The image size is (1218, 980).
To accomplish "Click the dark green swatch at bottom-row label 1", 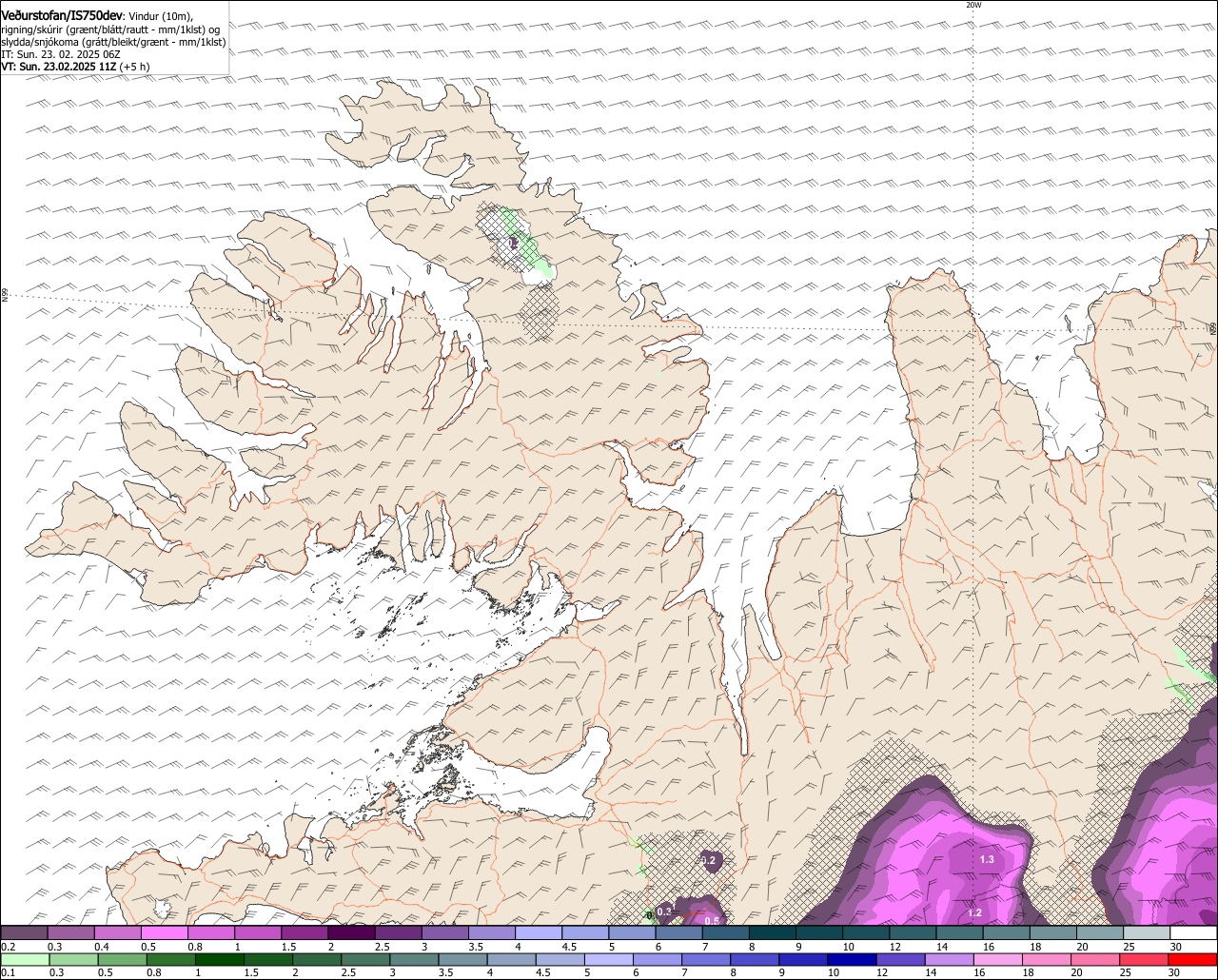I will (219, 960).
